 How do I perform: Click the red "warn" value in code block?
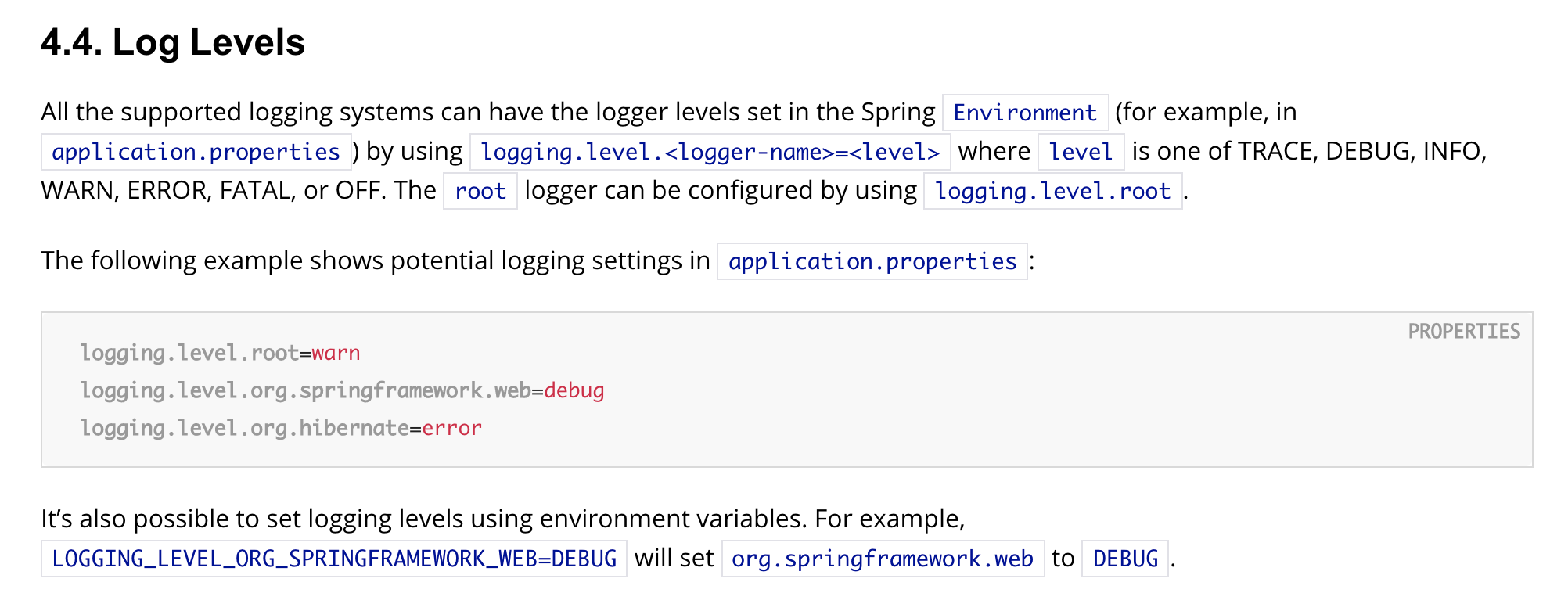336,353
